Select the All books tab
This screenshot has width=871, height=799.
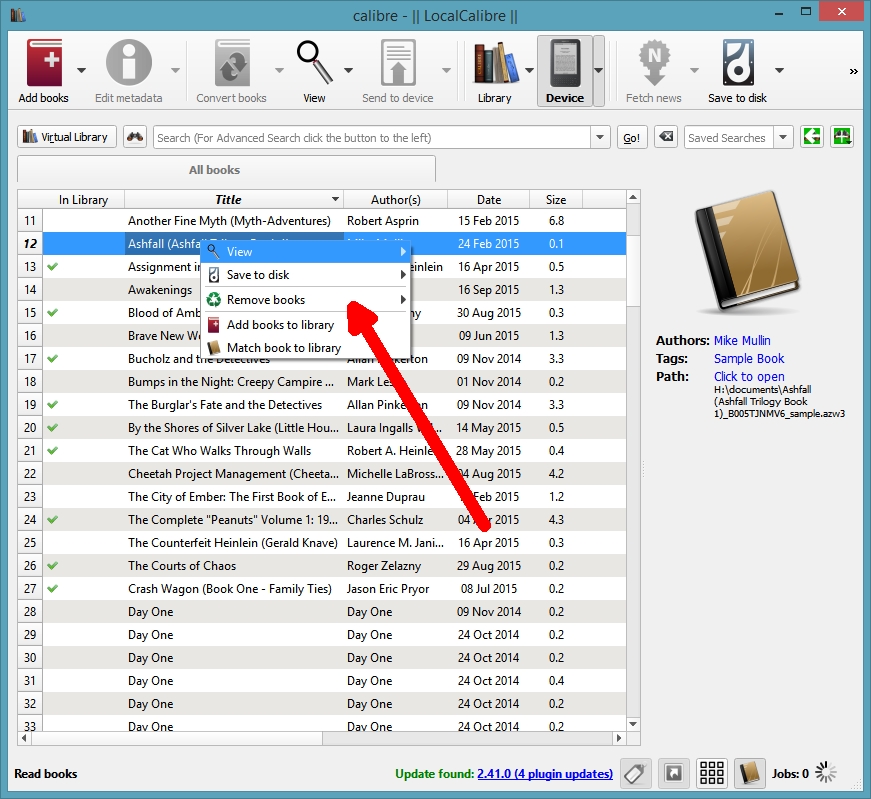(x=226, y=169)
